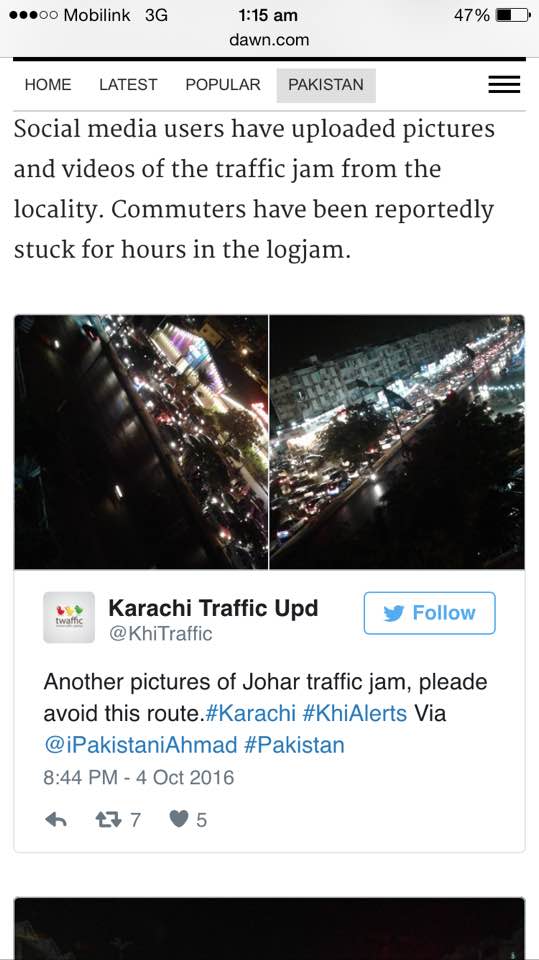539x960 pixels.
Task: Select the PAKISTAN tab
Action: point(326,85)
